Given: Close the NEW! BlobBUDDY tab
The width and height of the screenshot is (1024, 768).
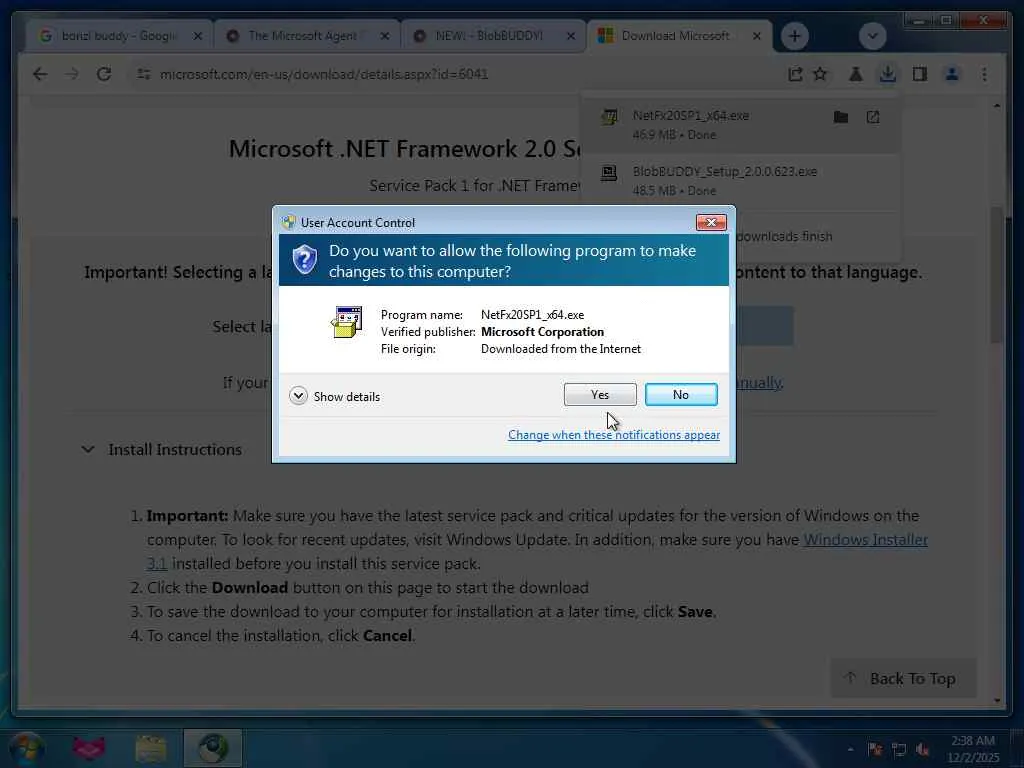Looking at the screenshot, I should click(571, 36).
